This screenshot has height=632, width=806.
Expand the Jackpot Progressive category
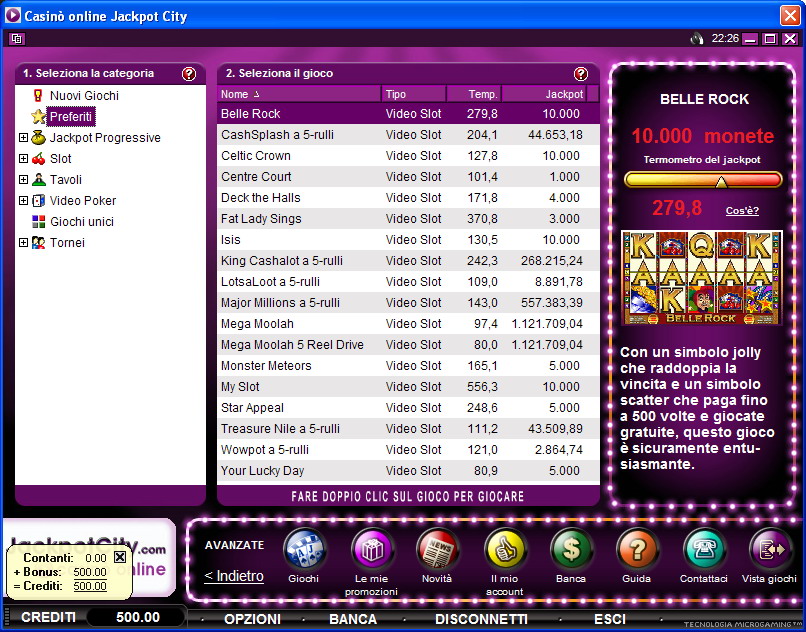[23, 137]
